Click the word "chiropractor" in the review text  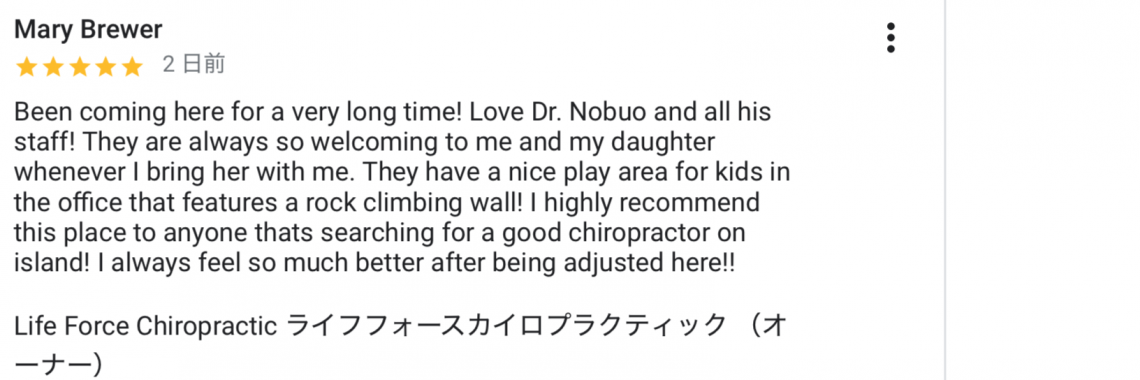[x=637, y=233]
